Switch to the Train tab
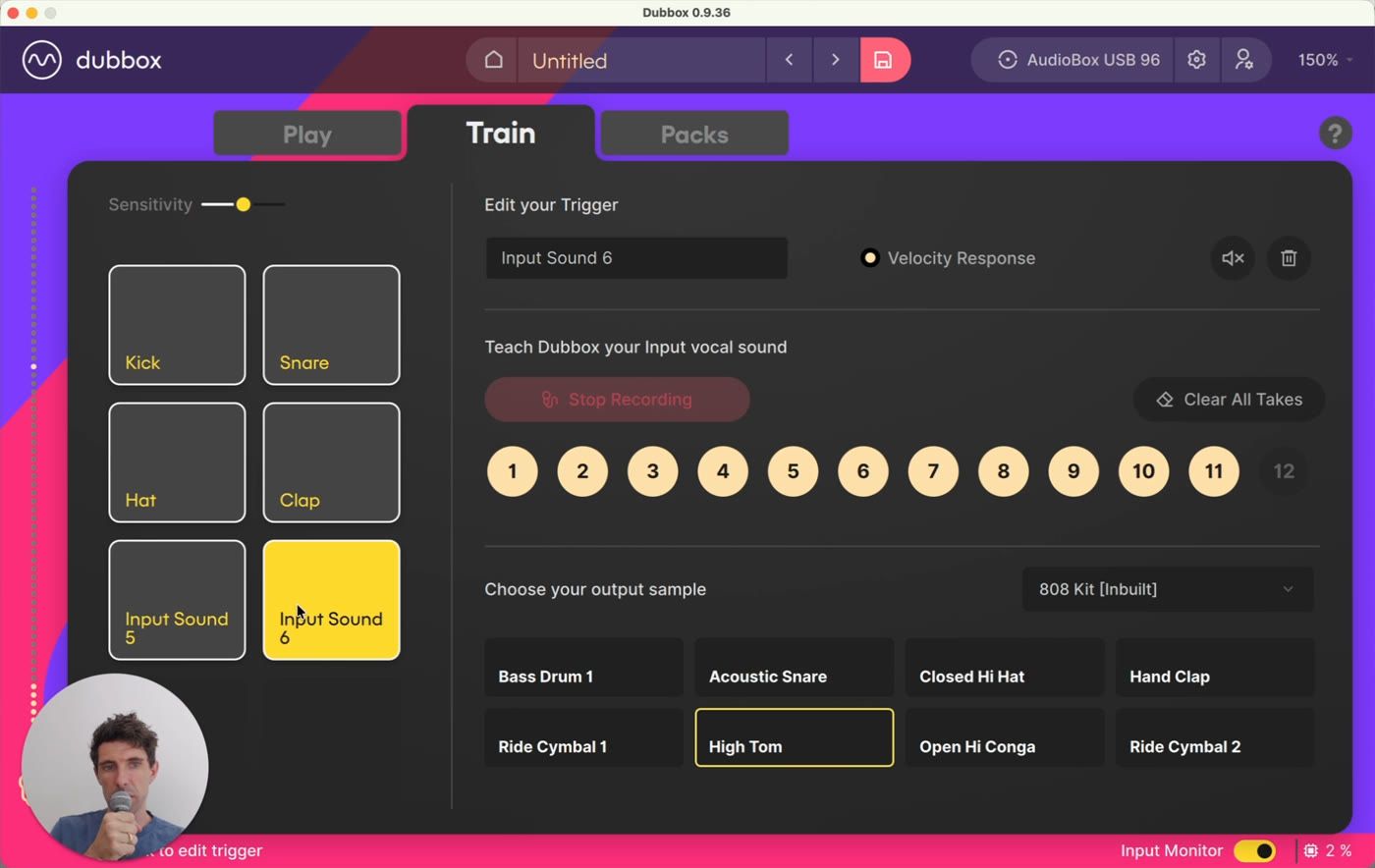This screenshot has width=1375, height=868. 501,133
